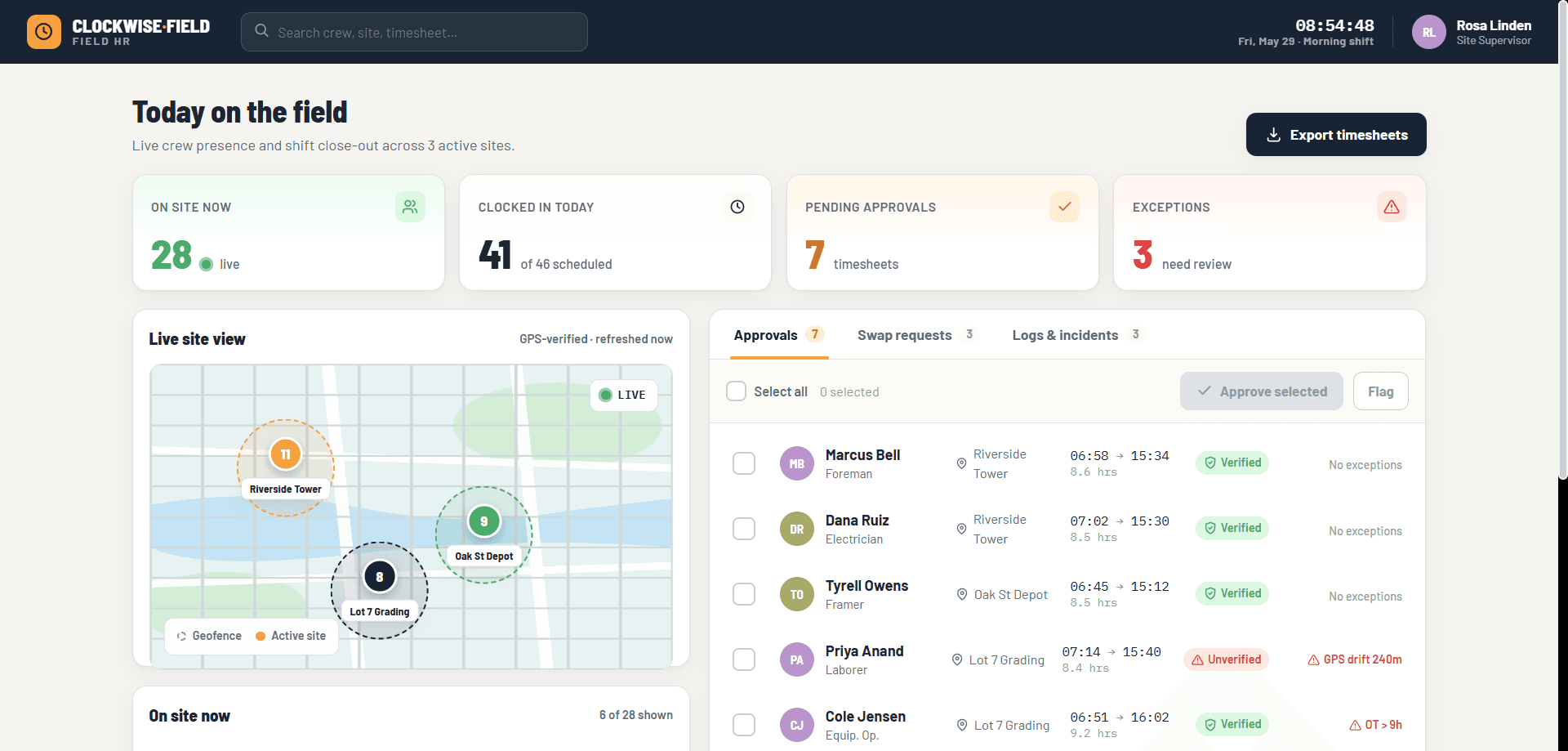
Task: Click "0 selected" counter text
Action: pyautogui.click(x=849, y=392)
